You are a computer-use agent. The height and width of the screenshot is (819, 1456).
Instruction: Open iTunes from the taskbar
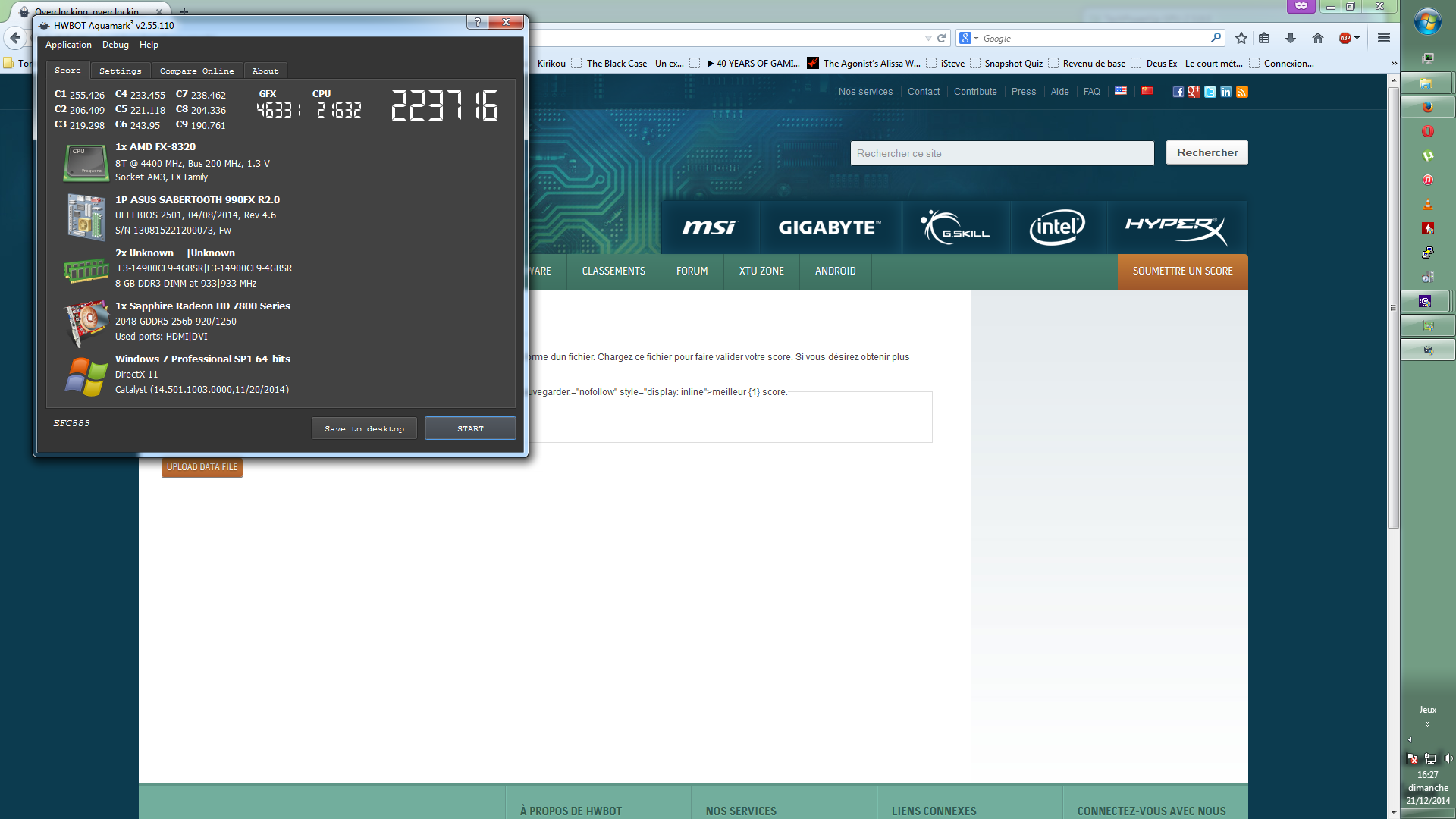click(1427, 180)
